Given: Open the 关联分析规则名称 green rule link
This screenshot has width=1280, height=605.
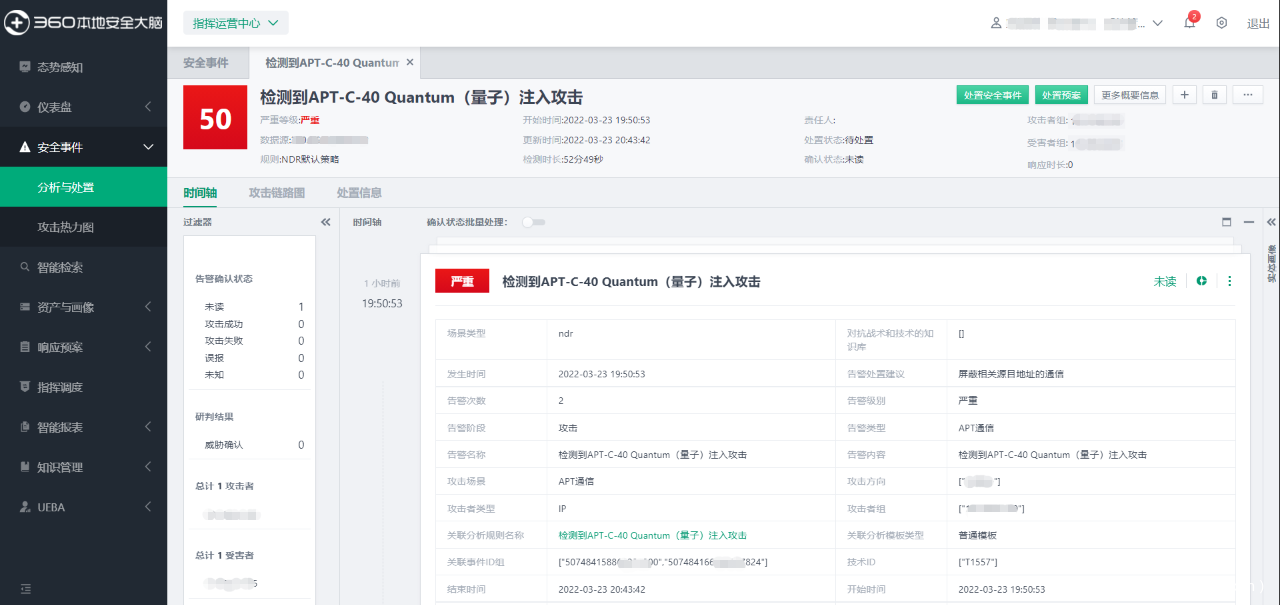Looking at the screenshot, I should [652, 535].
